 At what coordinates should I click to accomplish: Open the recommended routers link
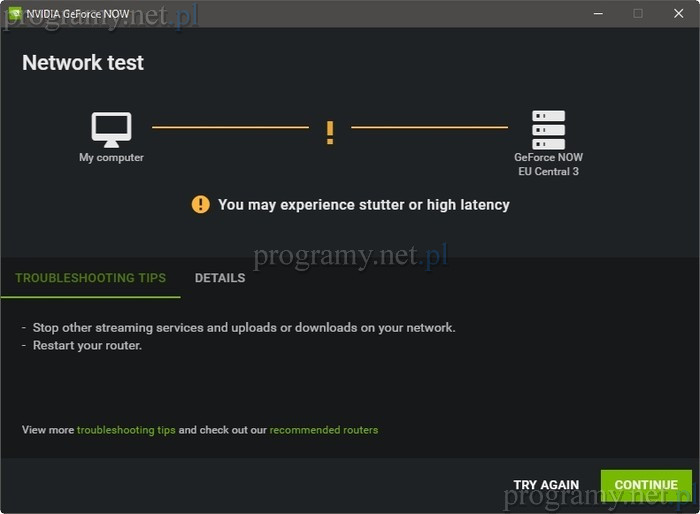(324, 430)
